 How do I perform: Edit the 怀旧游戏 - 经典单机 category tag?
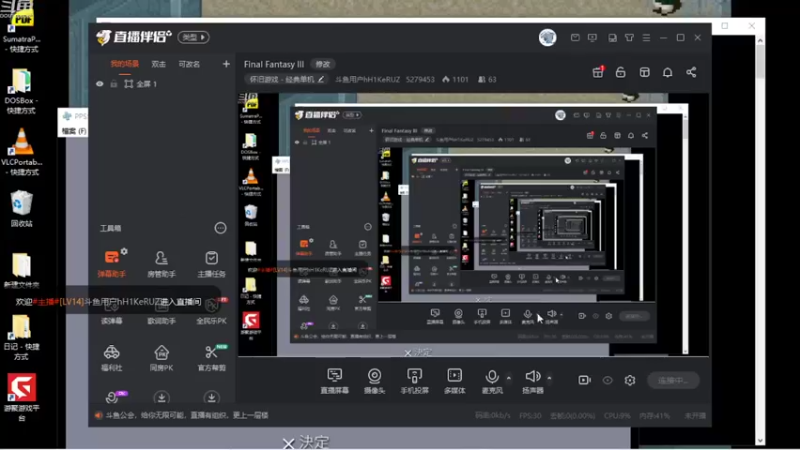tap(287, 80)
